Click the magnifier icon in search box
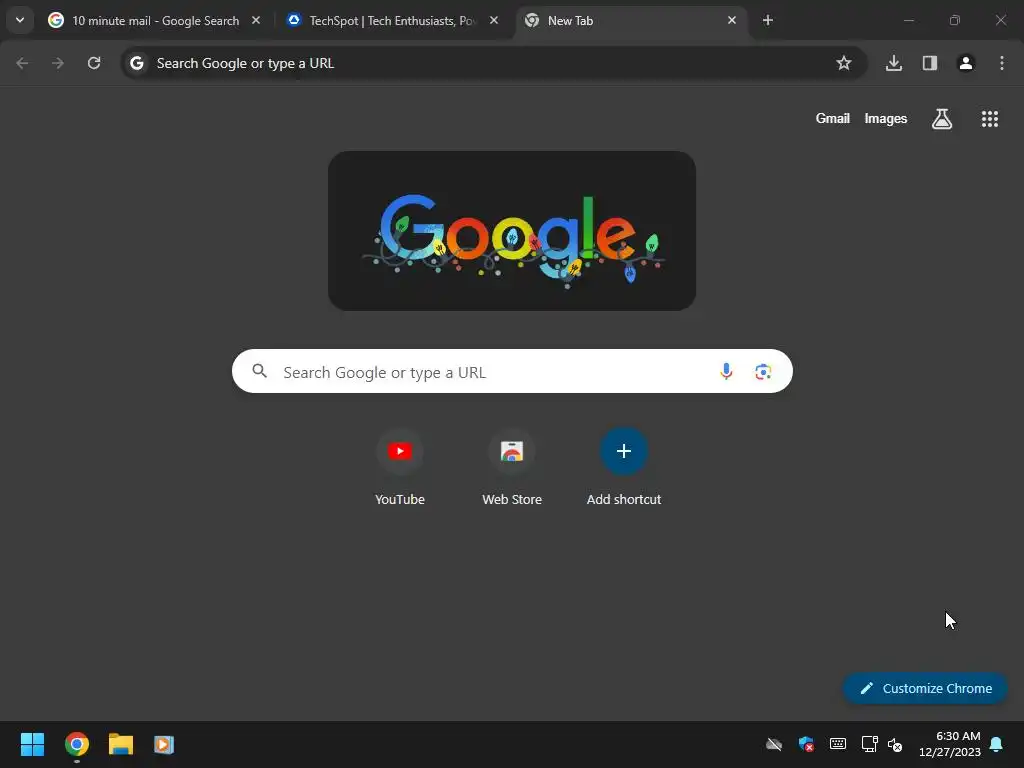The height and width of the screenshot is (768, 1024). tap(260, 372)
